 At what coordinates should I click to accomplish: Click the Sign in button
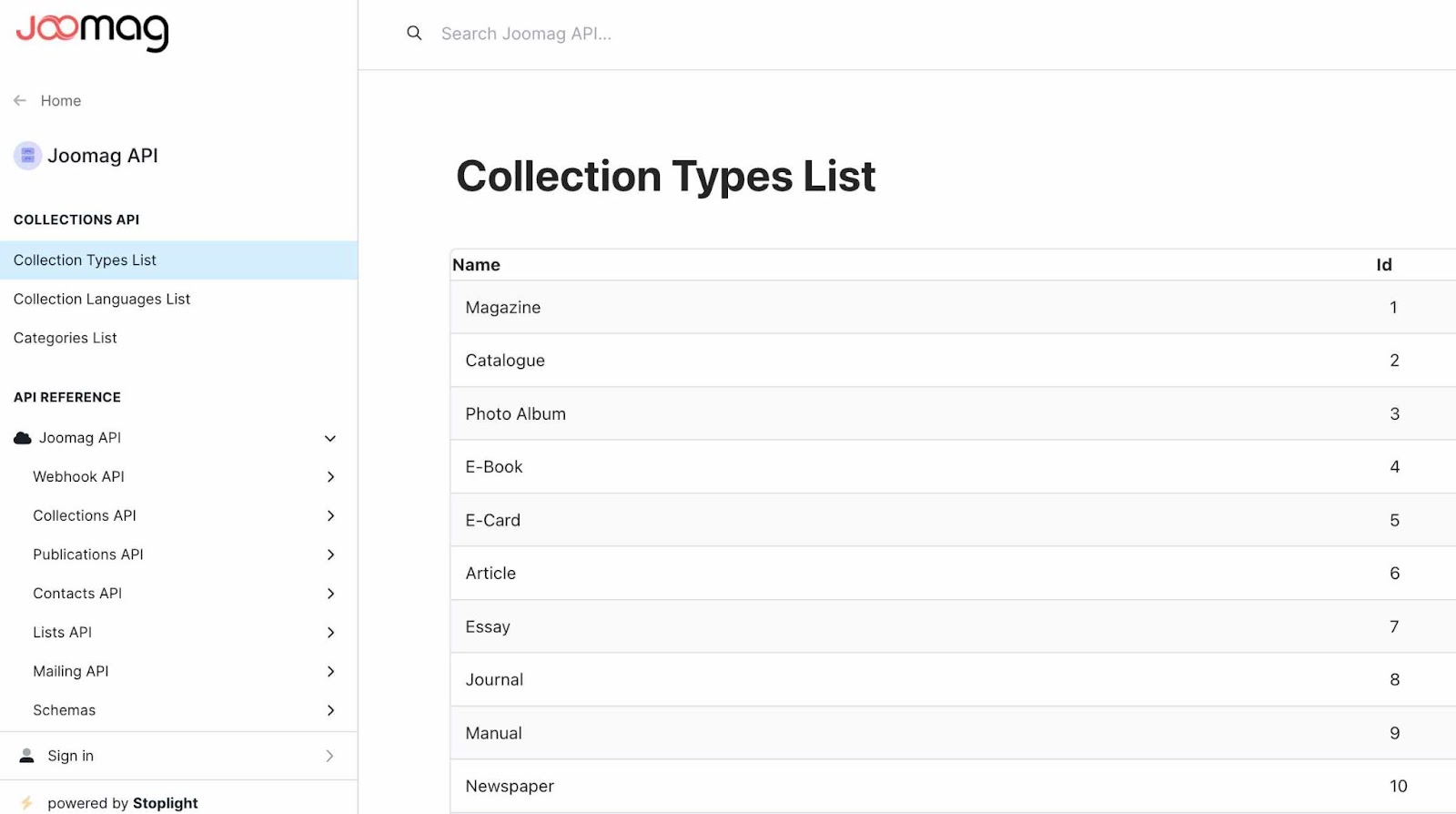pos(71,756)
